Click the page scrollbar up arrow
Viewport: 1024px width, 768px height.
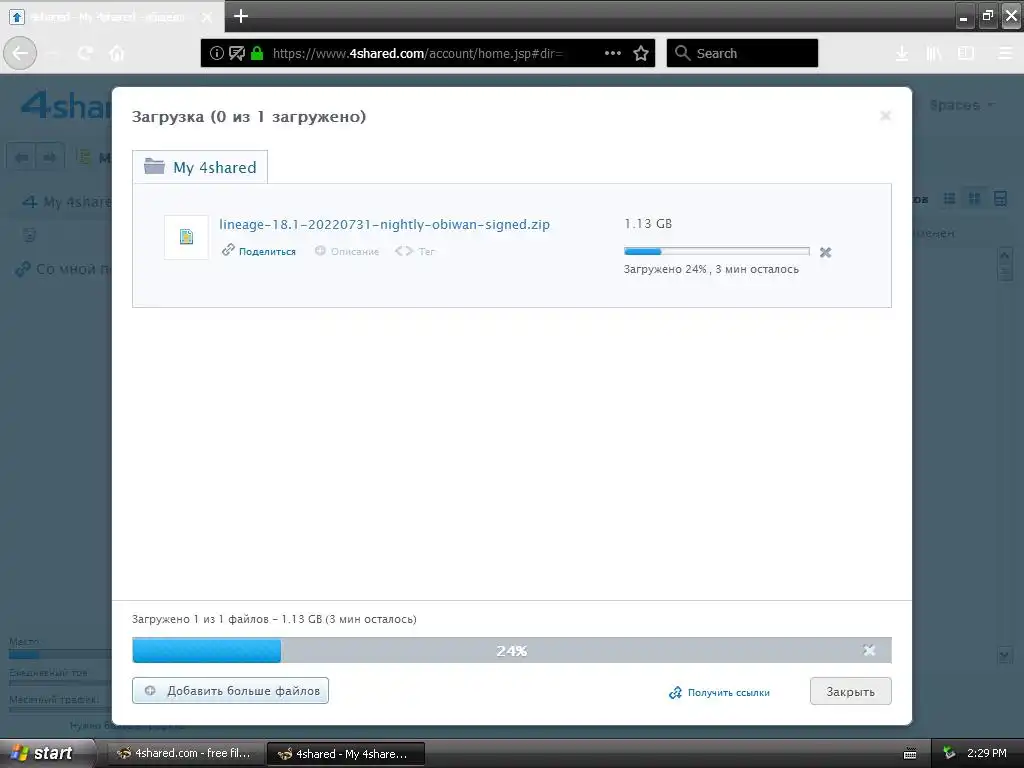tap(1005, 255)
